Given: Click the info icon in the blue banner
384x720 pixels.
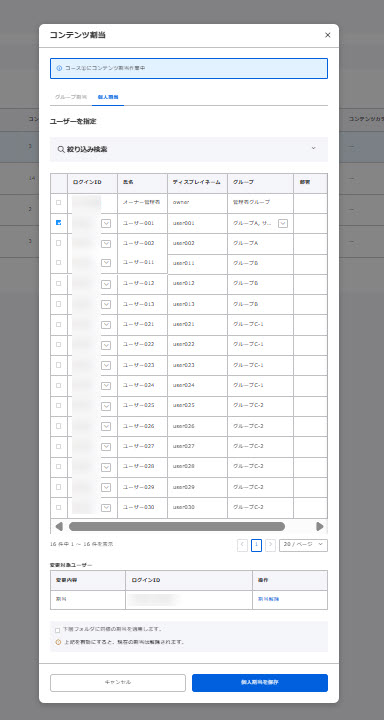Looking at the screenshot, I should pyautogui.click(x=59, y=68).
